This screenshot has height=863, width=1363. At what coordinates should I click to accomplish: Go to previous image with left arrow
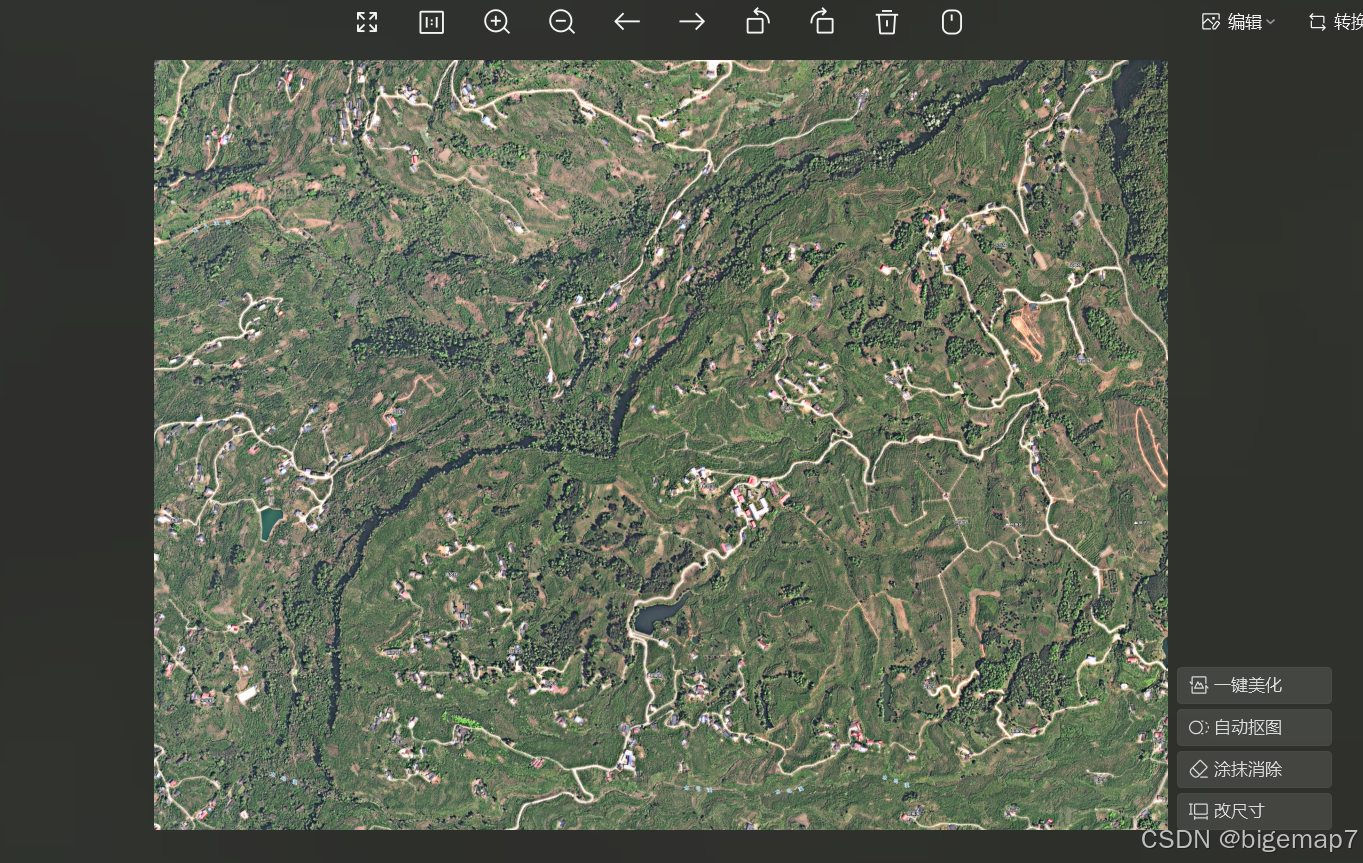(x=627, y=22)
